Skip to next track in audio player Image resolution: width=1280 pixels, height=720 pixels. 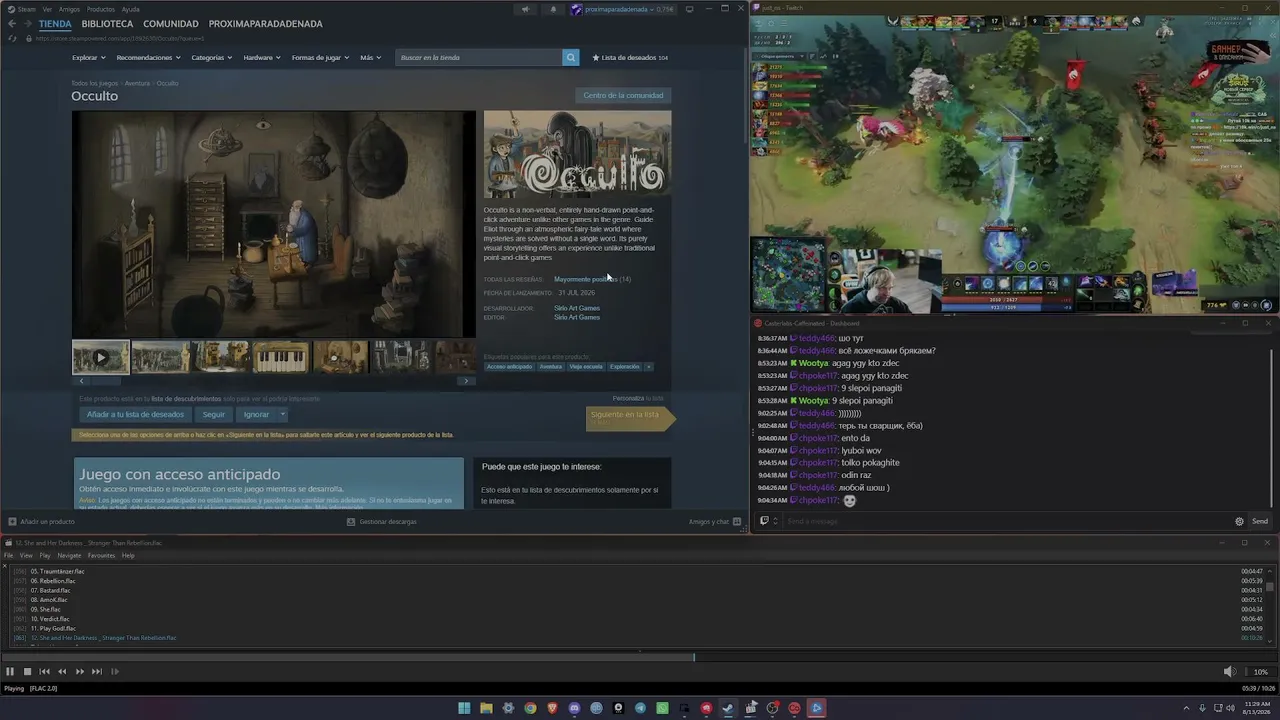point(97,672)
